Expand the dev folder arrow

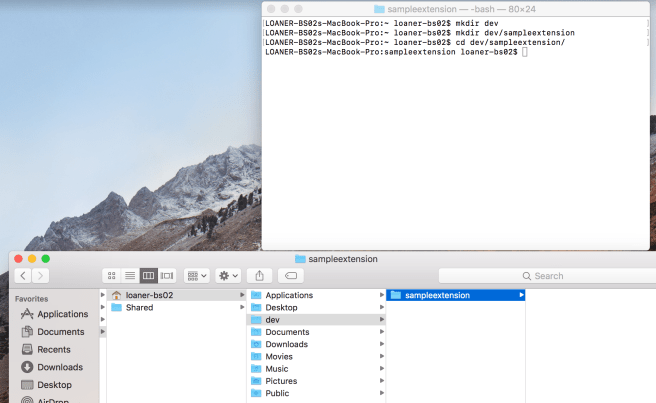point(381,320)
